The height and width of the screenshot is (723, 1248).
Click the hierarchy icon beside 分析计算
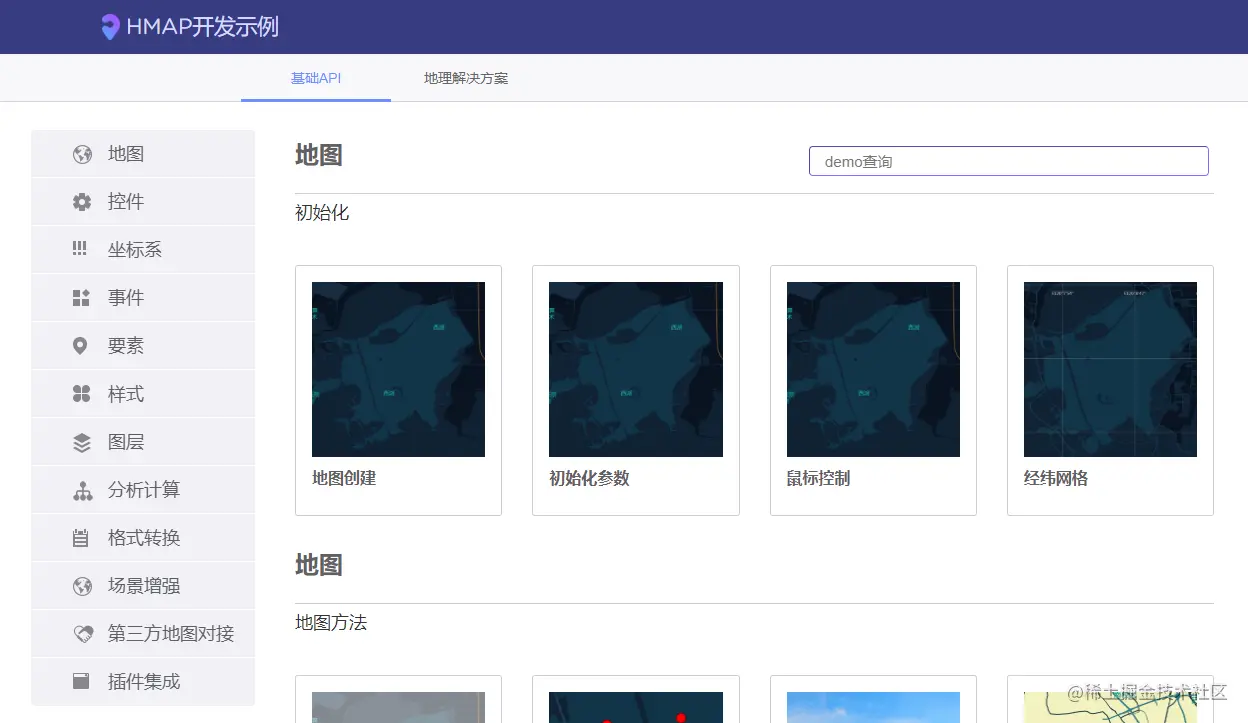[x=82, y=490]
